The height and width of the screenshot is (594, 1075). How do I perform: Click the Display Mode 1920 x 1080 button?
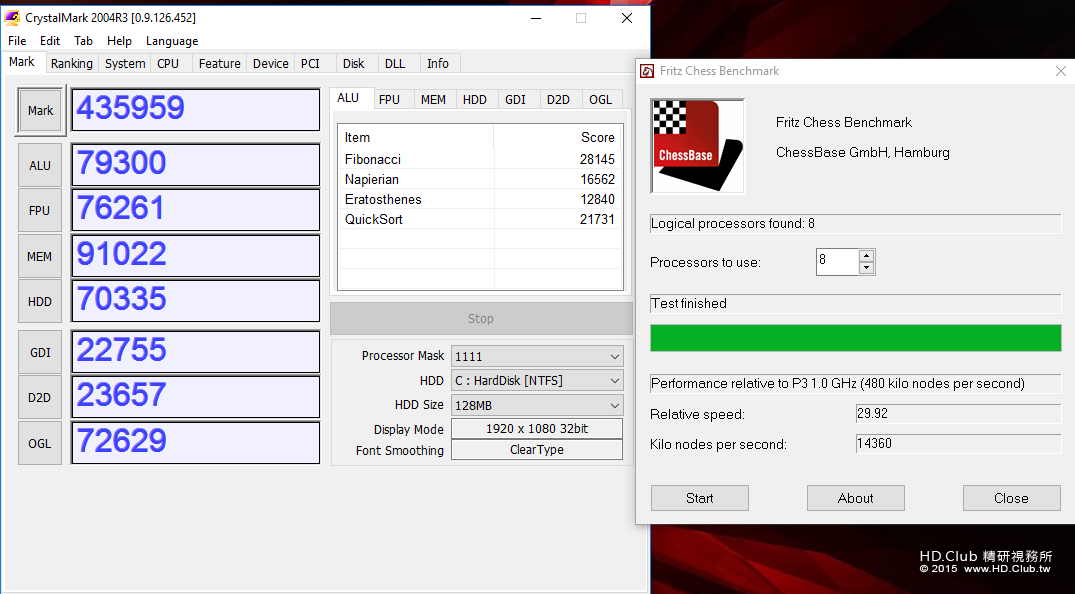click(537, 429)
